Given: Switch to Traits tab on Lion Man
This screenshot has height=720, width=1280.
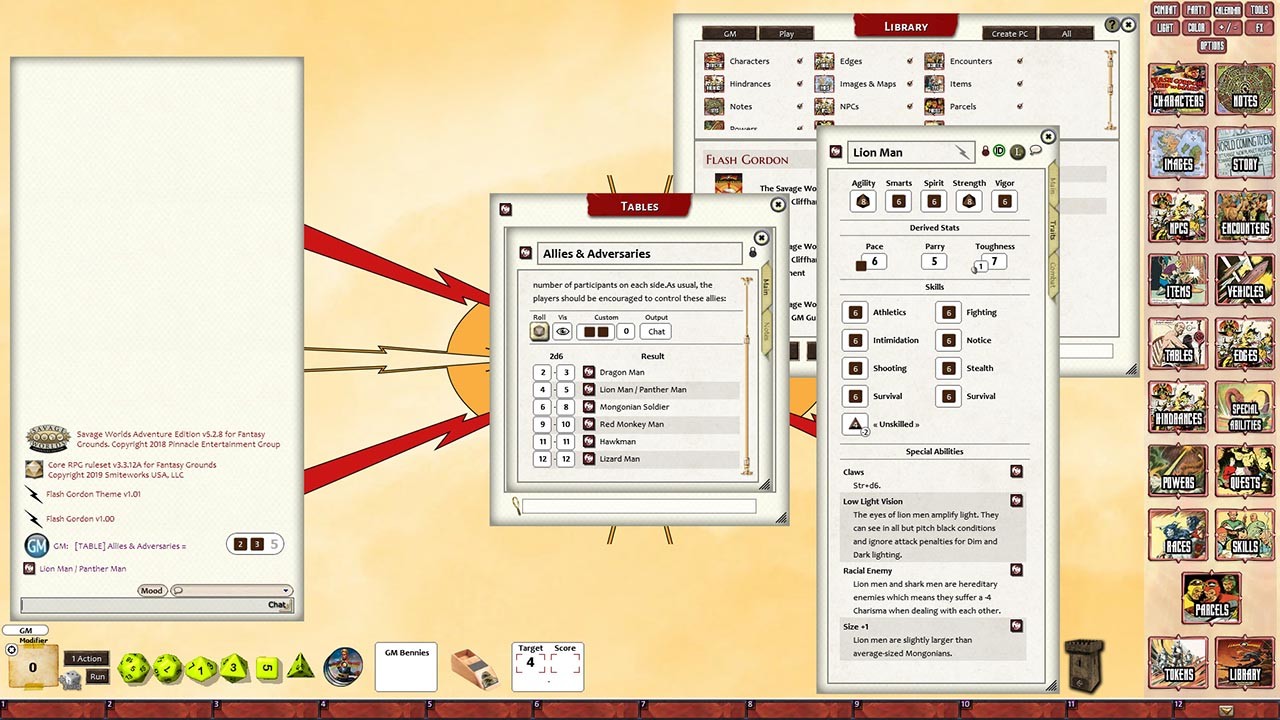Looking at the screenshot, I should (1053, 231).
